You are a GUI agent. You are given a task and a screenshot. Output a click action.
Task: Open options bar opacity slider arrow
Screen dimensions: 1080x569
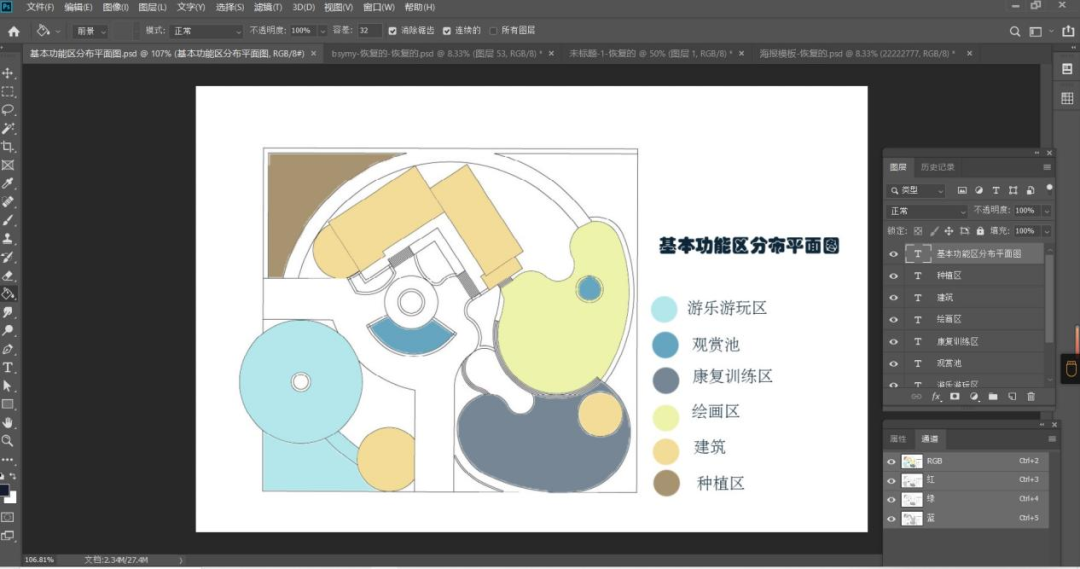tap(322, 31)
